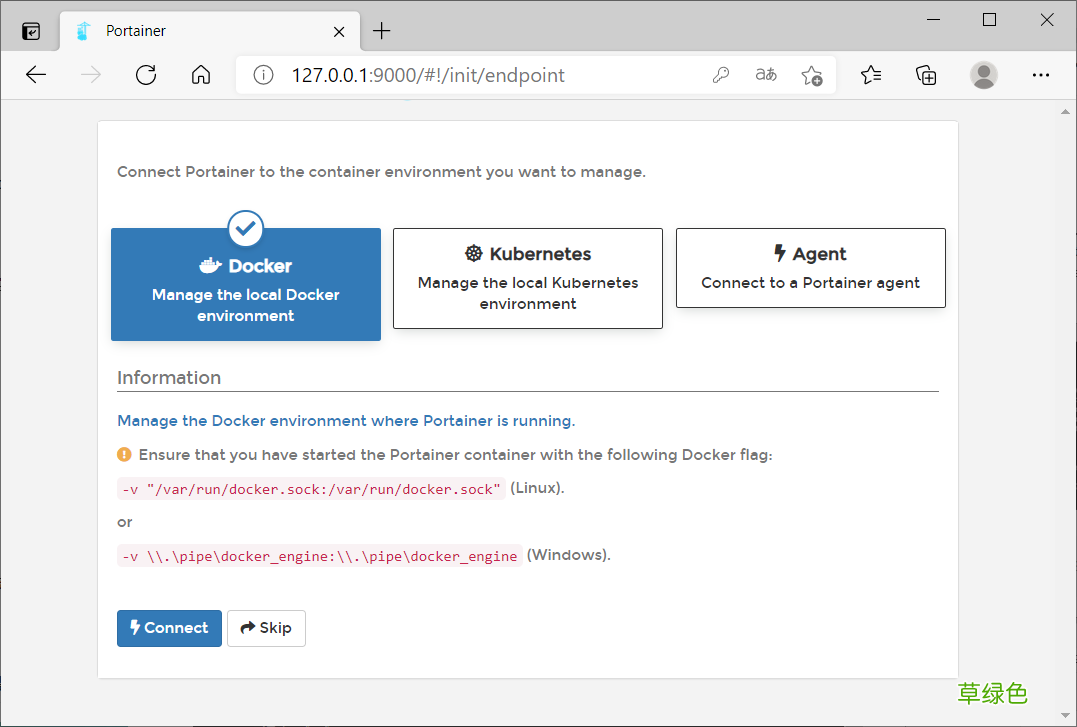
Task: Open a new browser tab
Action: tap(381, 30)
